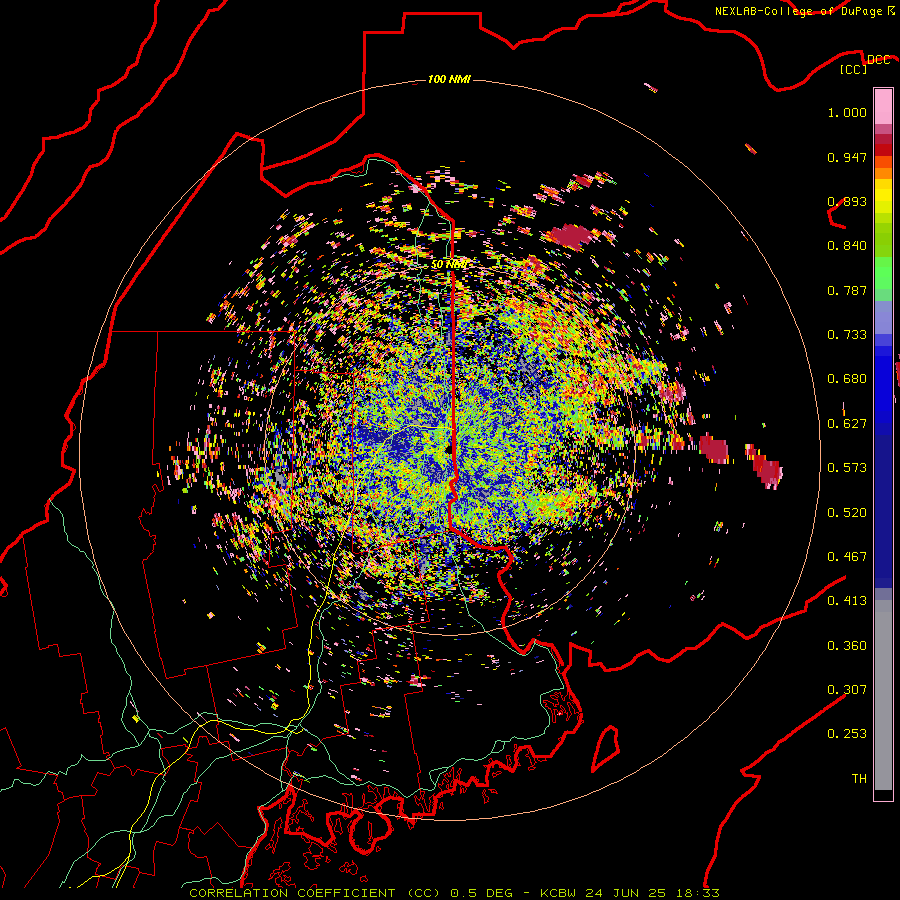Viewport: 900px width, 900px height.
Task: Pick the light pink color bar segment
Action: click(x=883, y=107)
